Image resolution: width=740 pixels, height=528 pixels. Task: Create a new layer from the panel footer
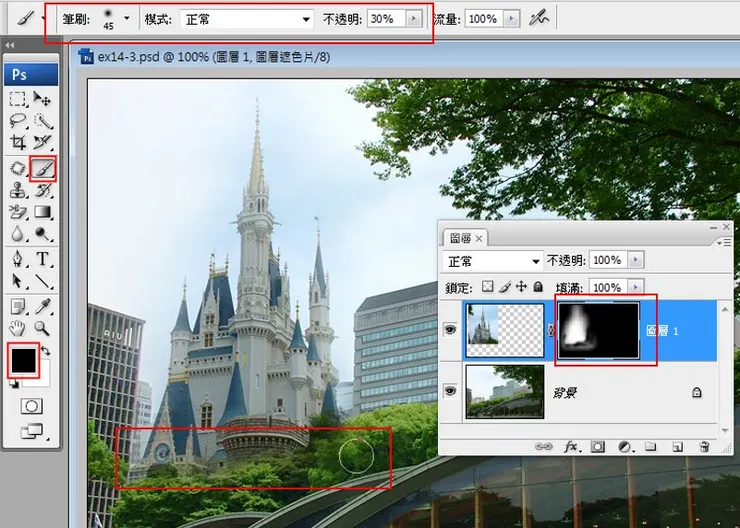(676, 446)
